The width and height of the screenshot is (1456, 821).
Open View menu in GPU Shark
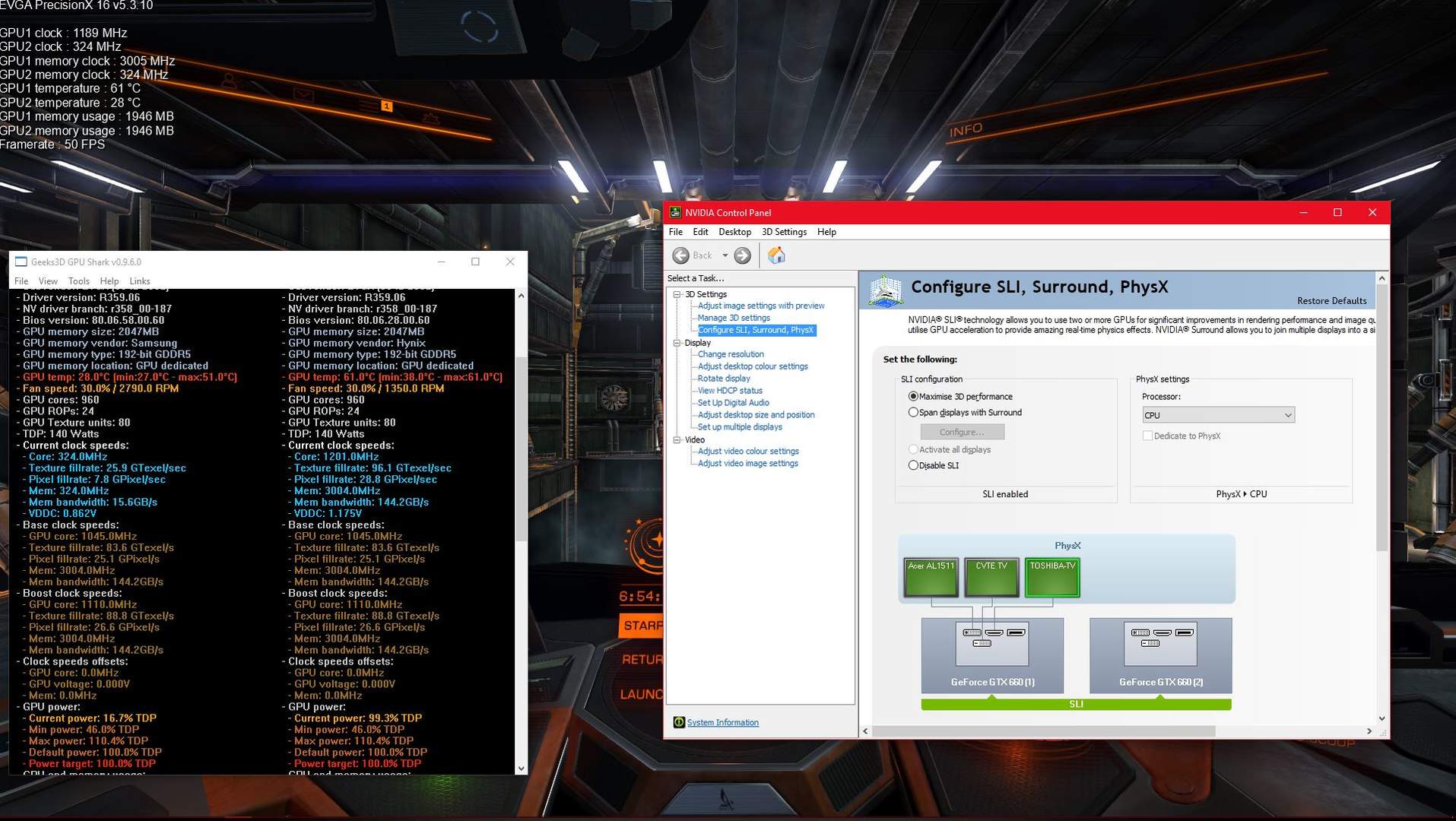coord(48,281)
